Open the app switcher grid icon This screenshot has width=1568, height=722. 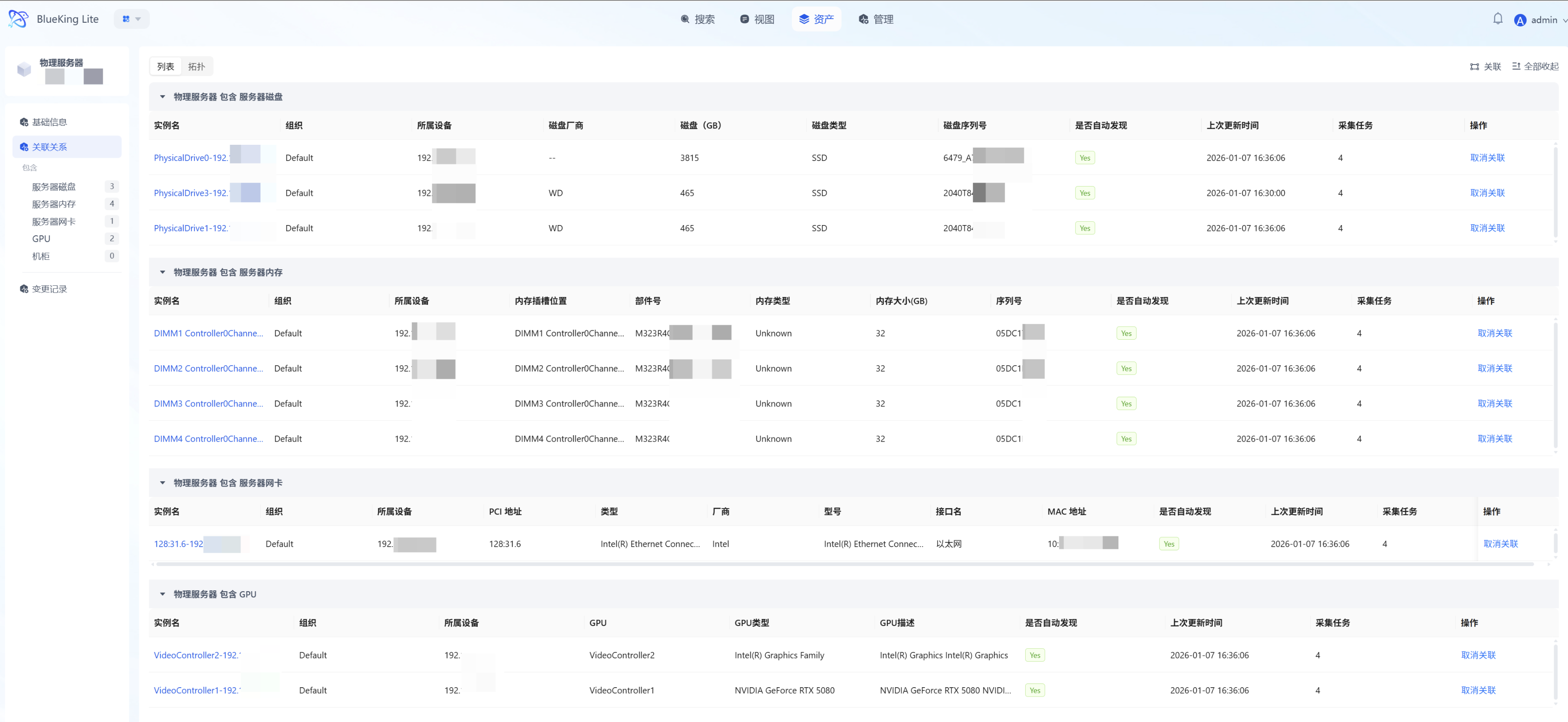tap(127, 19)
